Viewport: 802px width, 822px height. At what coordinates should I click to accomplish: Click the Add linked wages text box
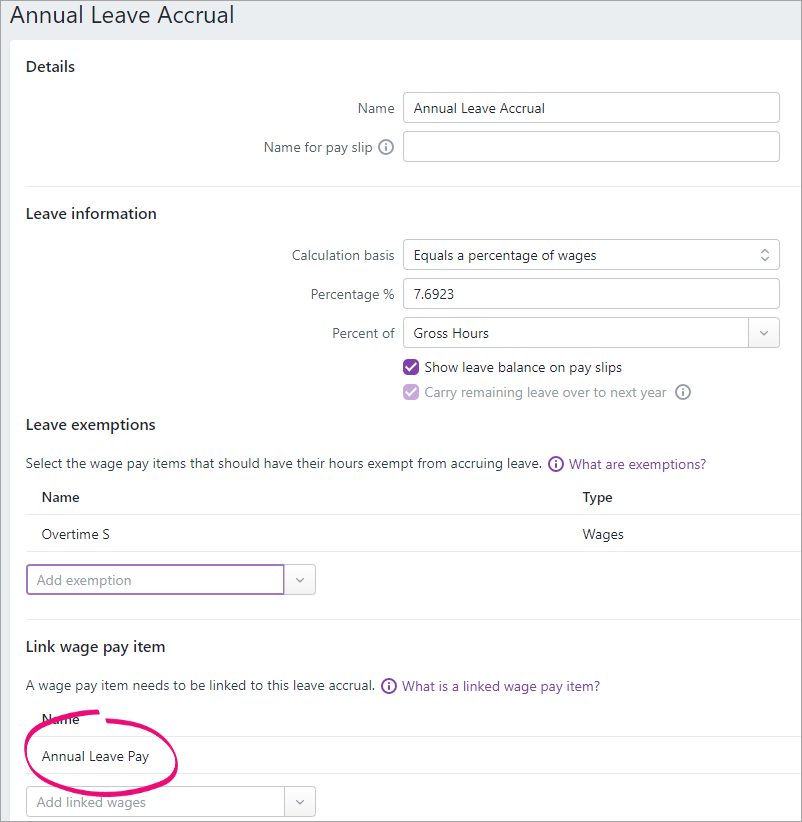click(155, 802)
